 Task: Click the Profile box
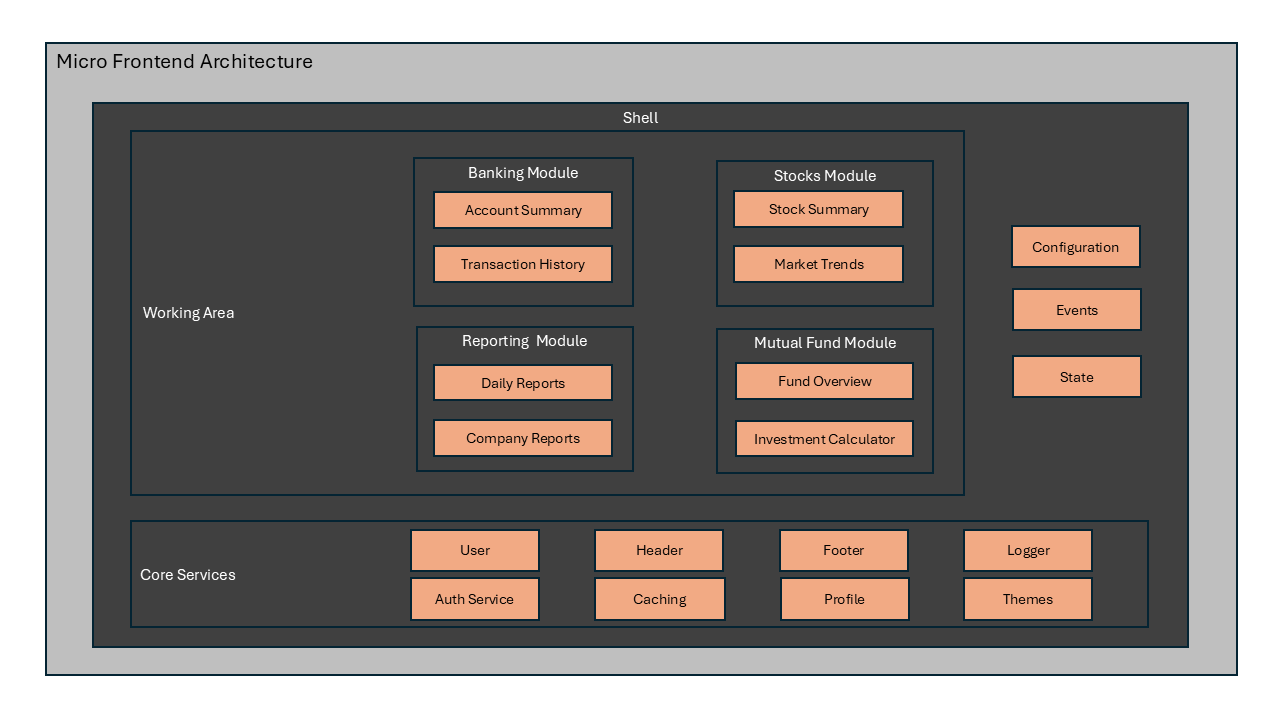pyautogui.click(x=845, y=599)
